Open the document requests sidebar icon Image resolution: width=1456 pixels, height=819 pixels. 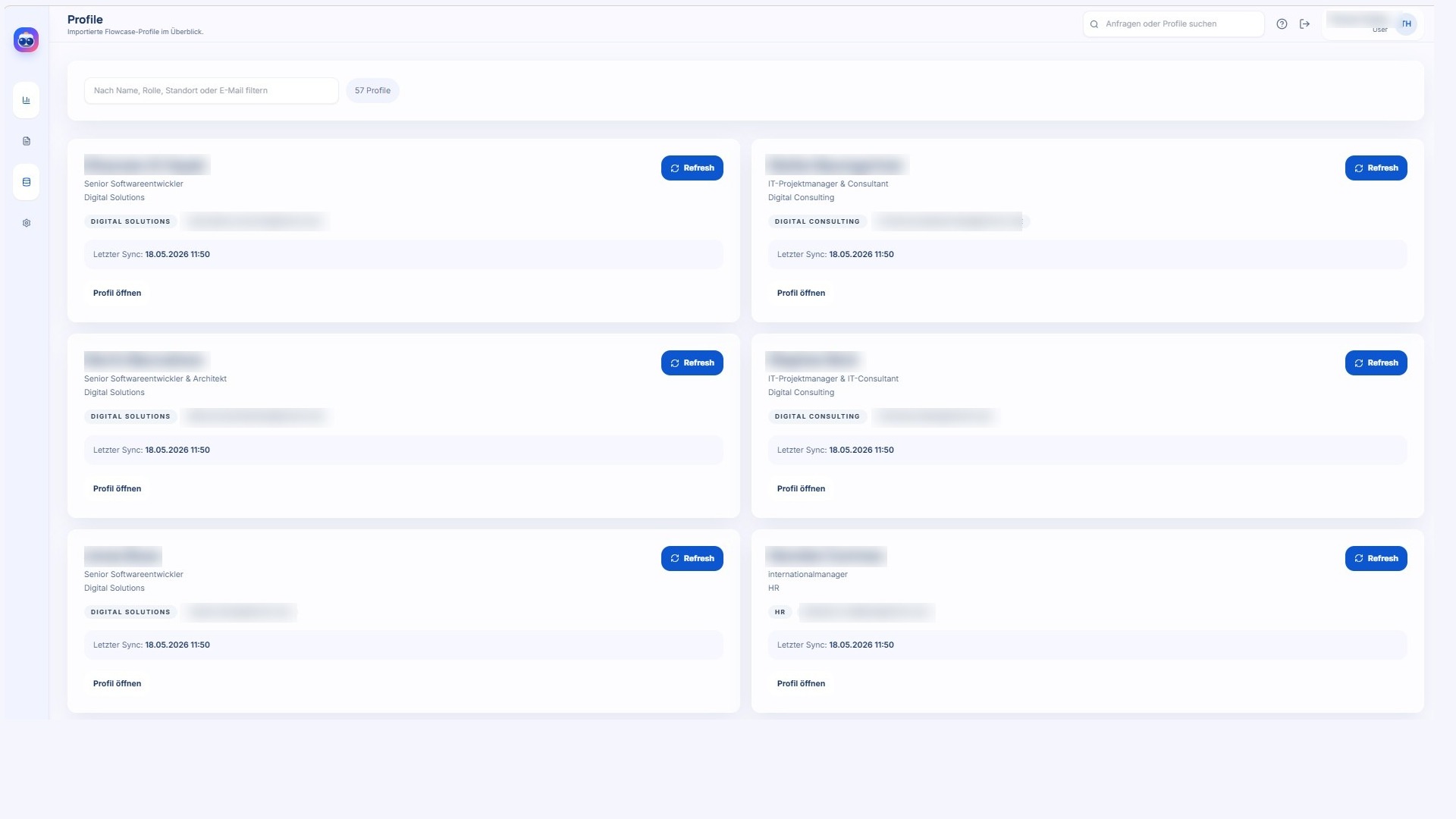click(27, 141)
